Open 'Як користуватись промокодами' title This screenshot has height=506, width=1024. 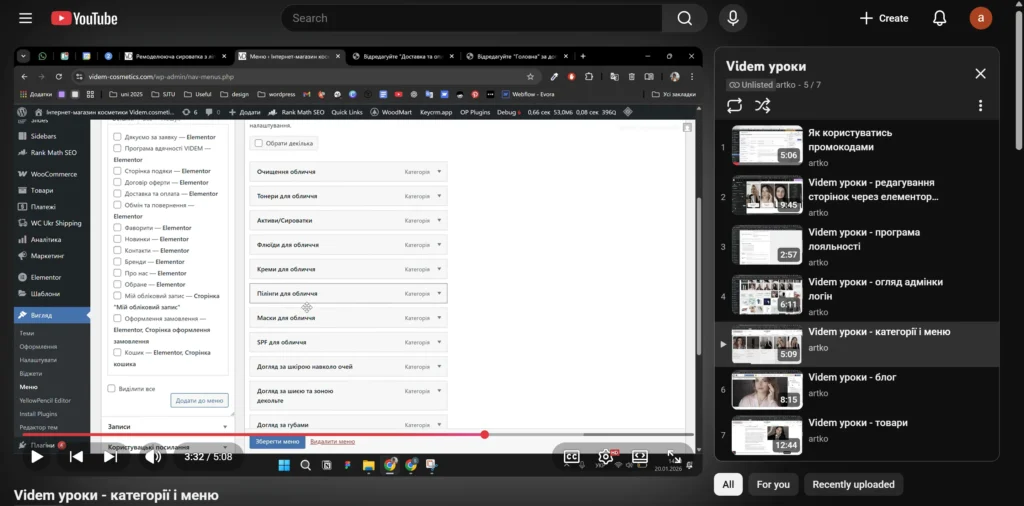coord(850,140)
